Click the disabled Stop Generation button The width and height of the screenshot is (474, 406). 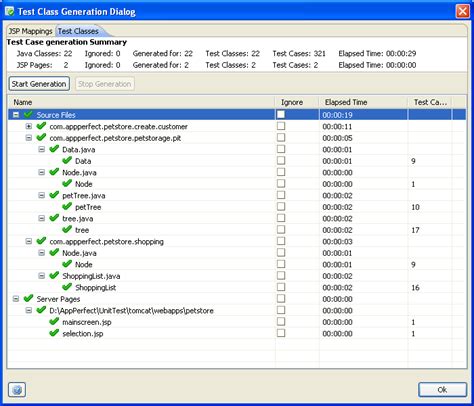[105, 84]
